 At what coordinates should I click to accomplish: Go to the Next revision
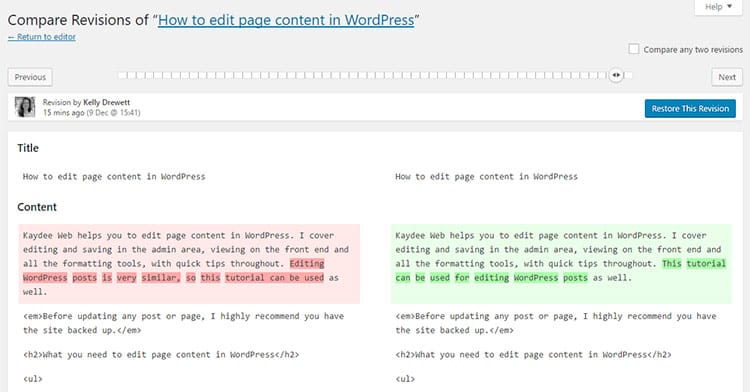pos(727,77)
